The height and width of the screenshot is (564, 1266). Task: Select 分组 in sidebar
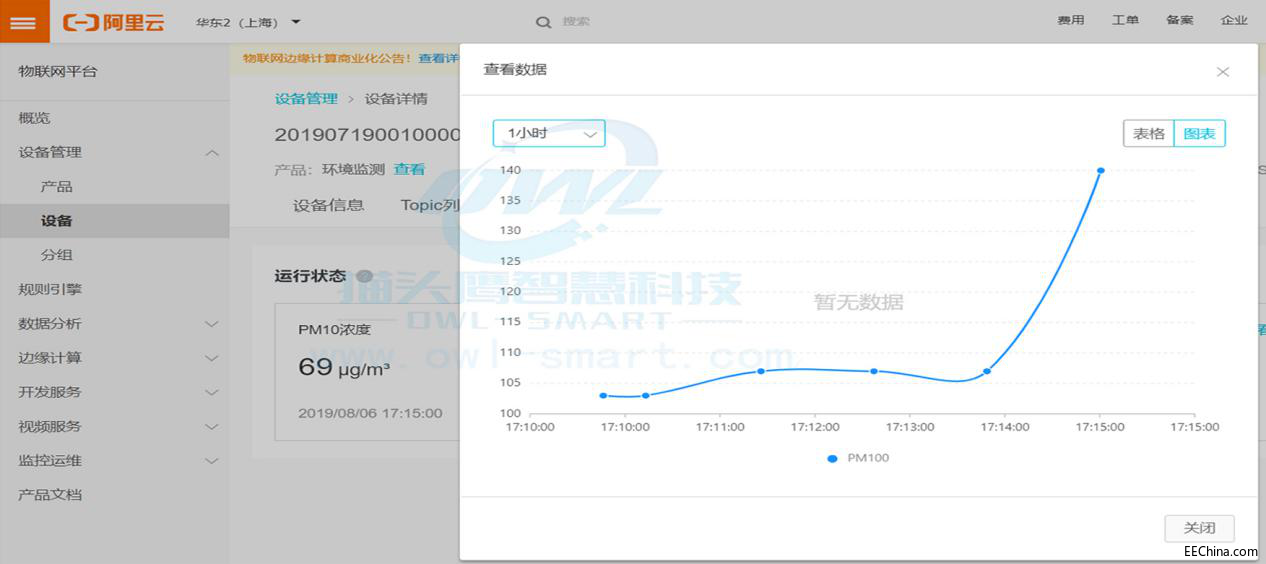click(56, 255)
